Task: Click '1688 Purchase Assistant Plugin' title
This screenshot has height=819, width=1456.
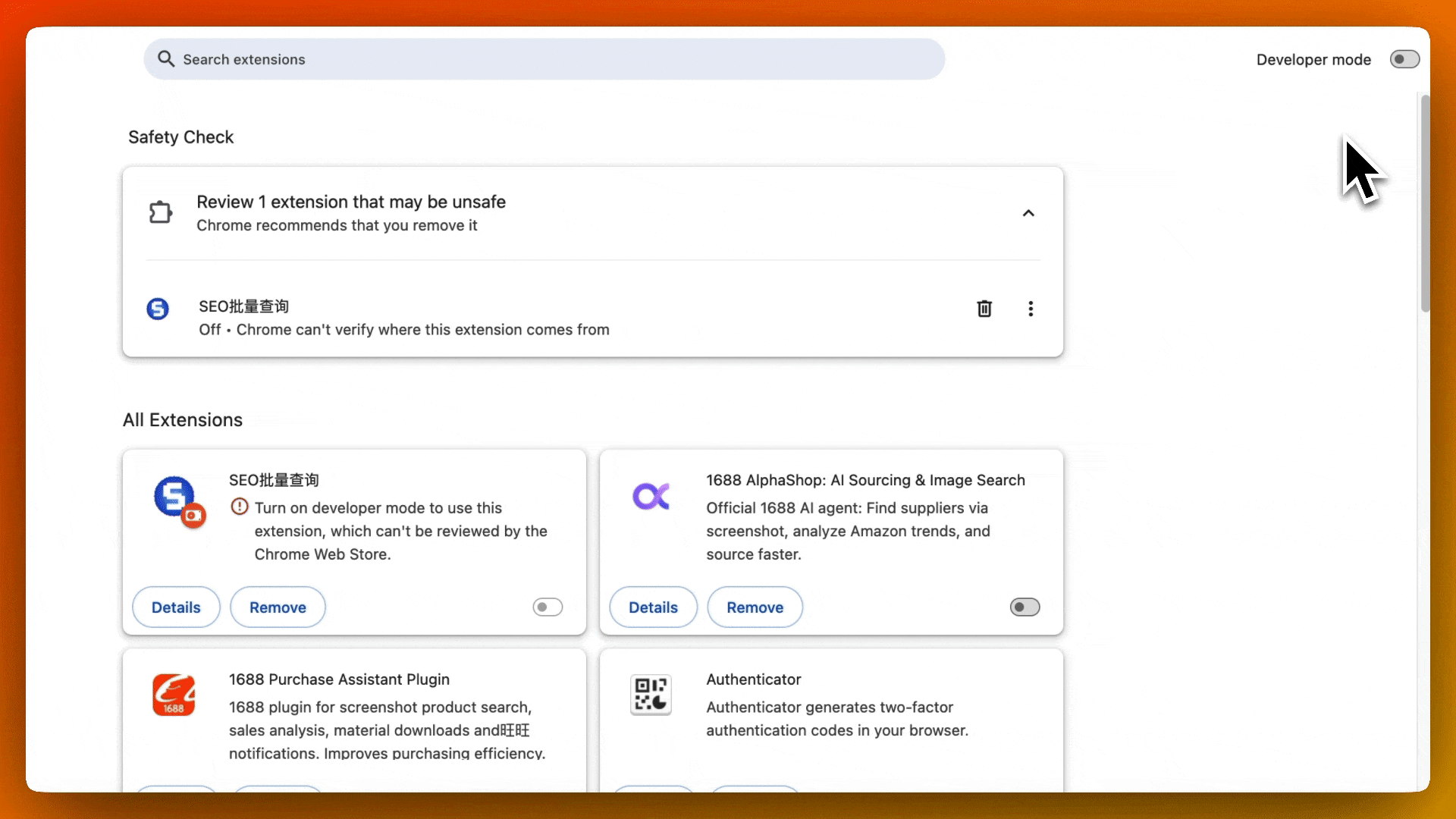Action: pos(339,679)
